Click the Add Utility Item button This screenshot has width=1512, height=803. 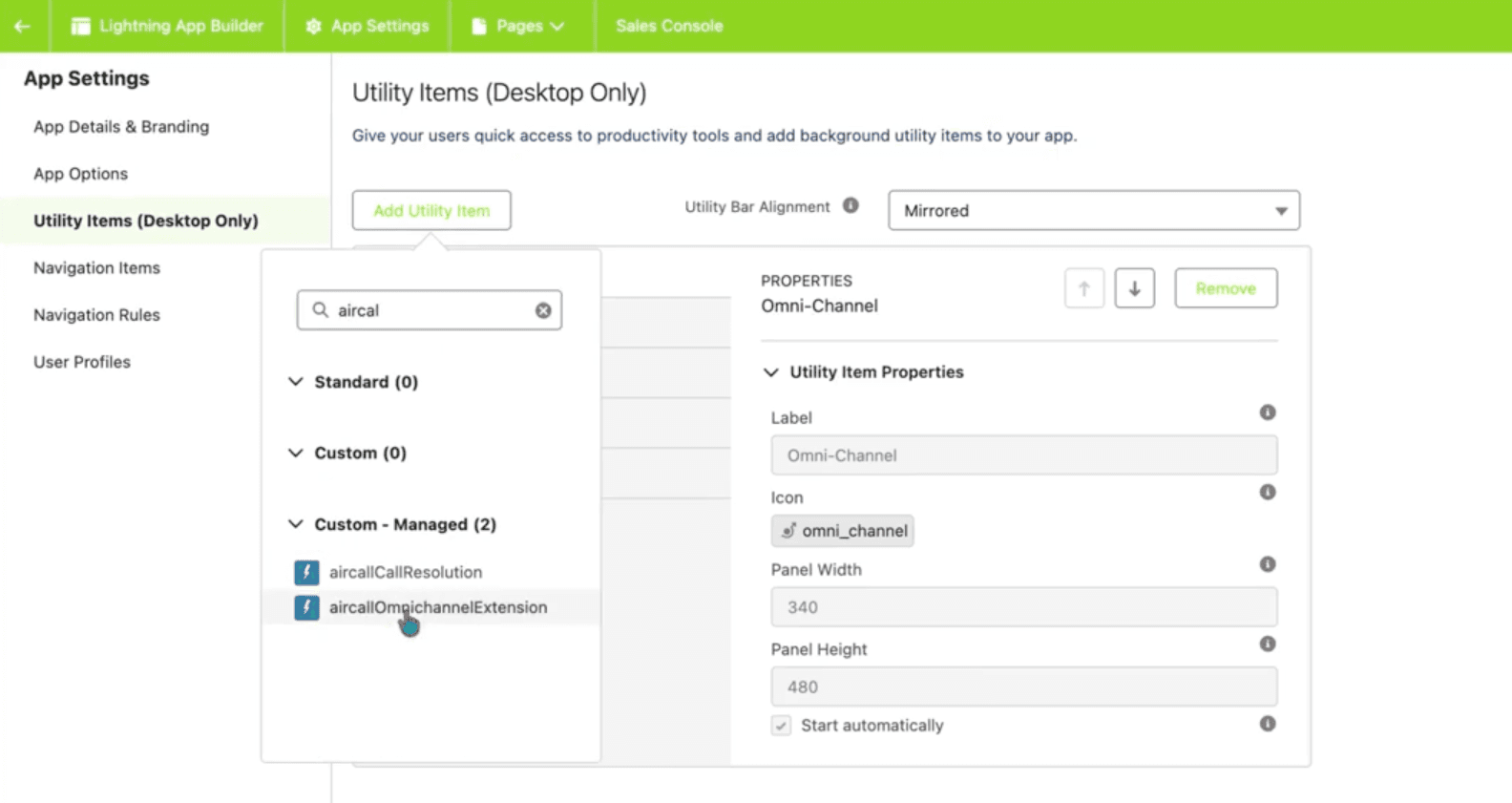coord(431,210)
